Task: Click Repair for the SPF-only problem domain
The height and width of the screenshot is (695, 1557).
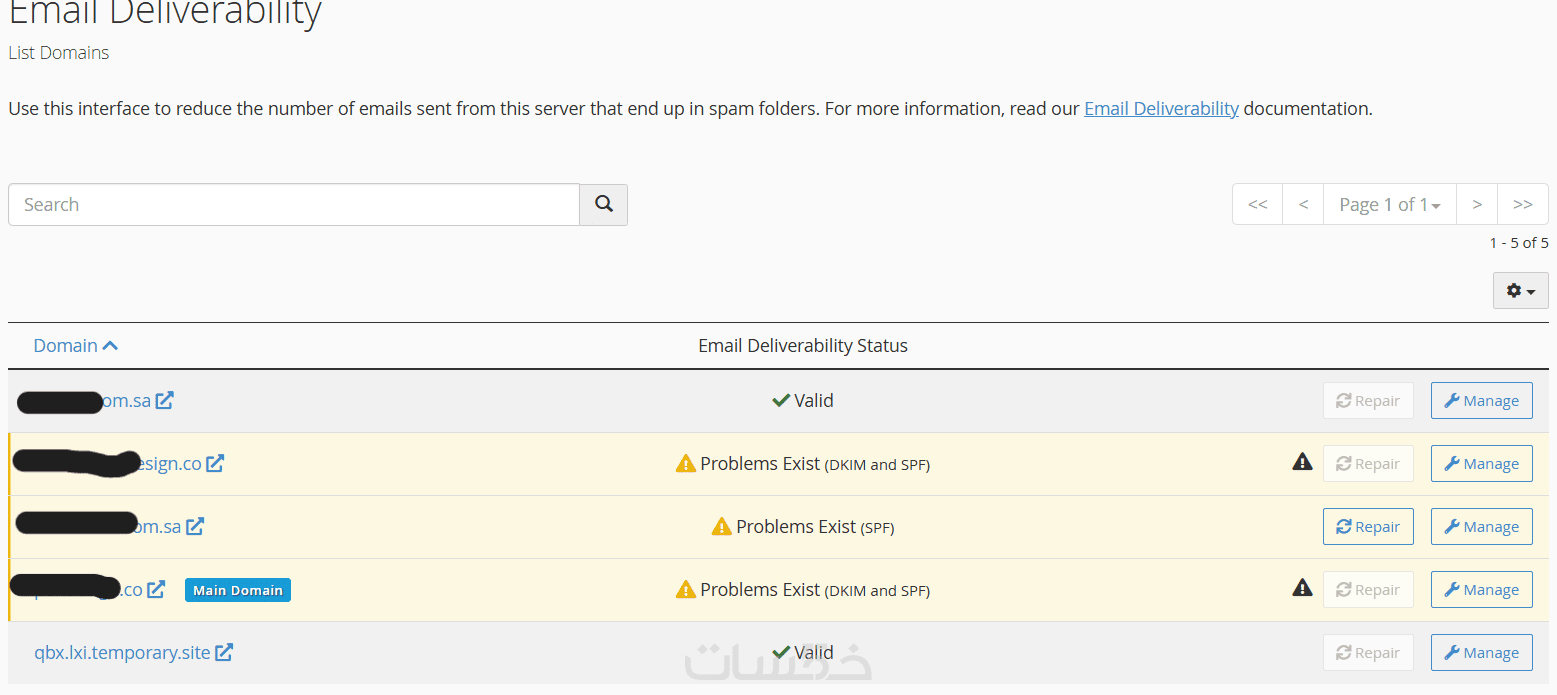Action: [x=1367, y=527]
